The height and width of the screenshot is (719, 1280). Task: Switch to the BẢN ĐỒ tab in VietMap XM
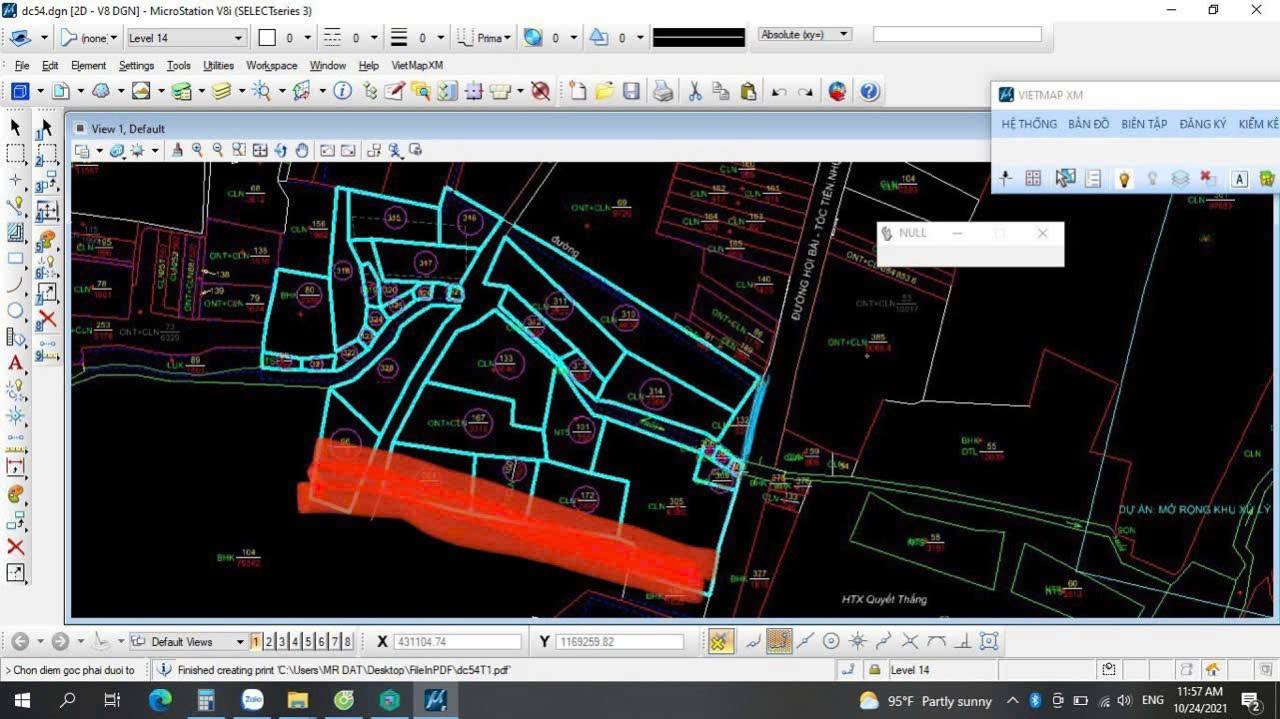pos(1088,124)
